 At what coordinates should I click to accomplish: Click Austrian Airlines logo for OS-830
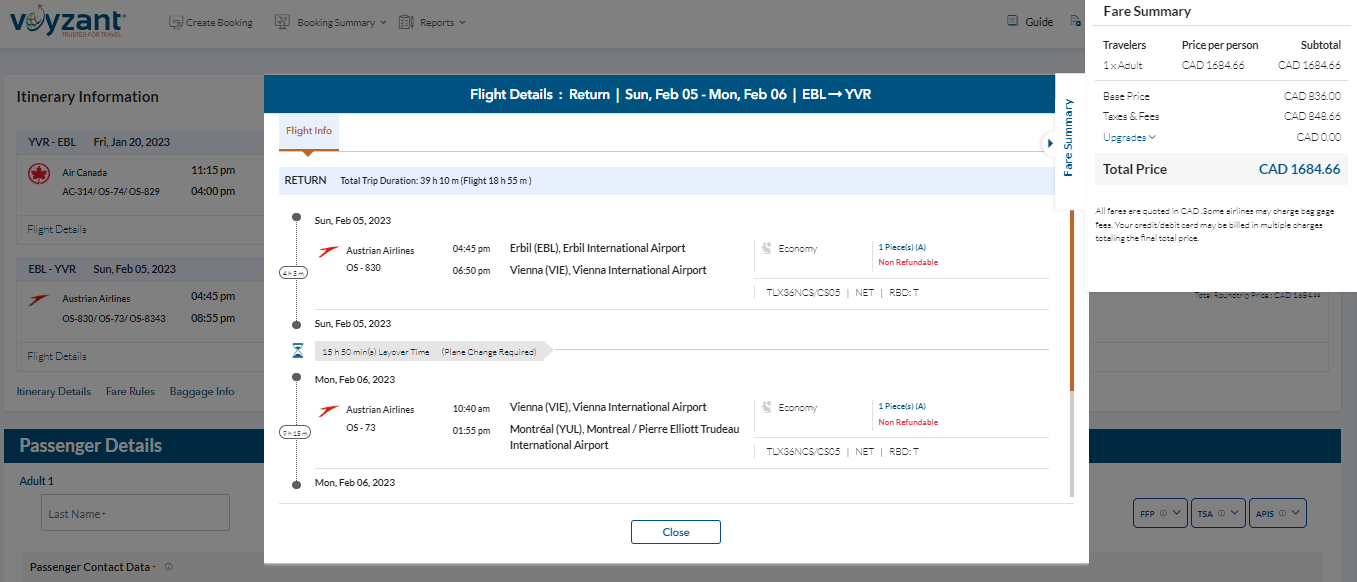click(328, 251)
